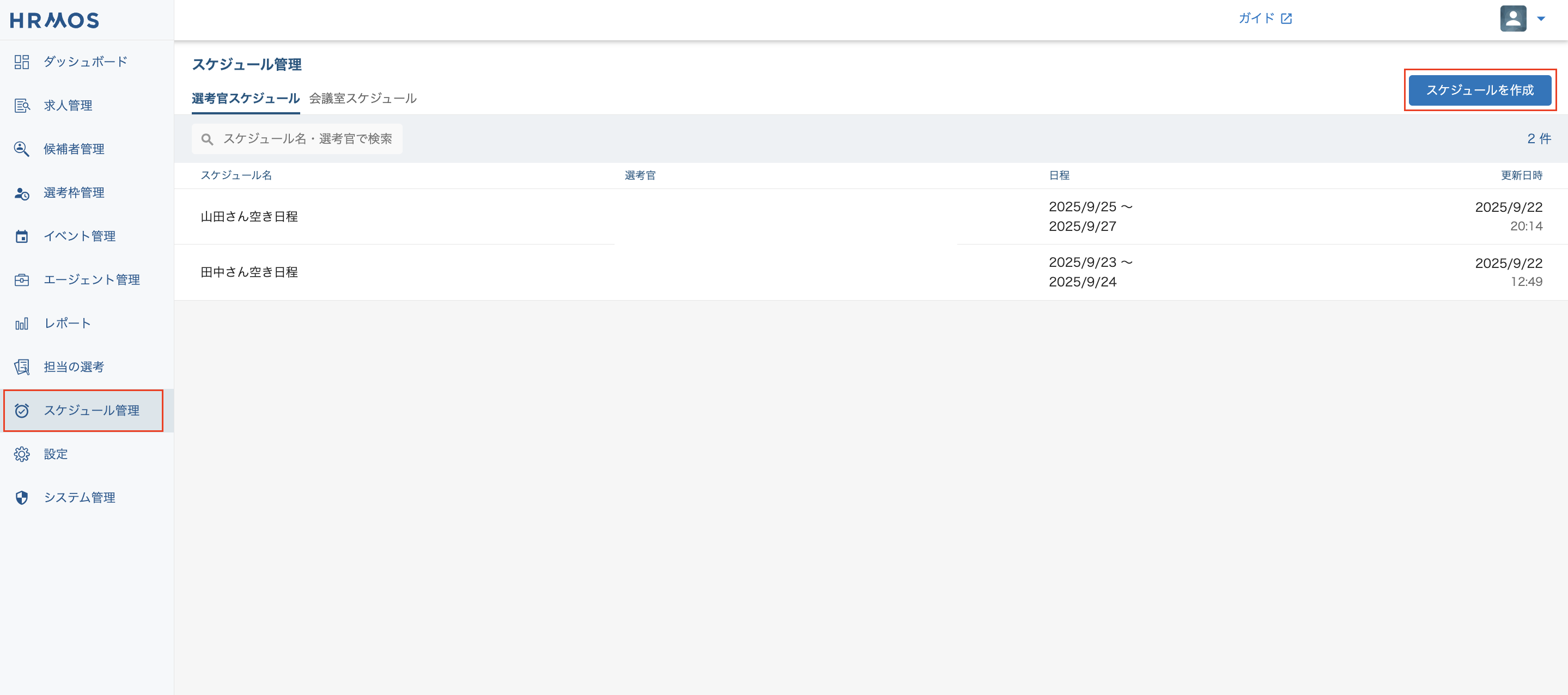This screenshot has height=695, width=1568.
Task: Open 設定 with the gear icon
Action: click(x=22, y=454)
